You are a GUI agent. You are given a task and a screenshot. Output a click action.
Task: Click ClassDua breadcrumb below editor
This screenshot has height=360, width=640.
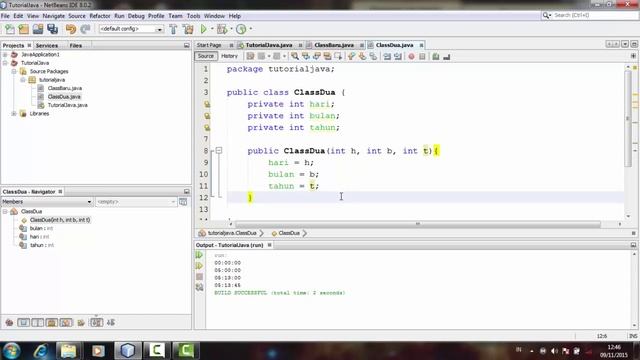pyautogui.click(x=289, y=233)
